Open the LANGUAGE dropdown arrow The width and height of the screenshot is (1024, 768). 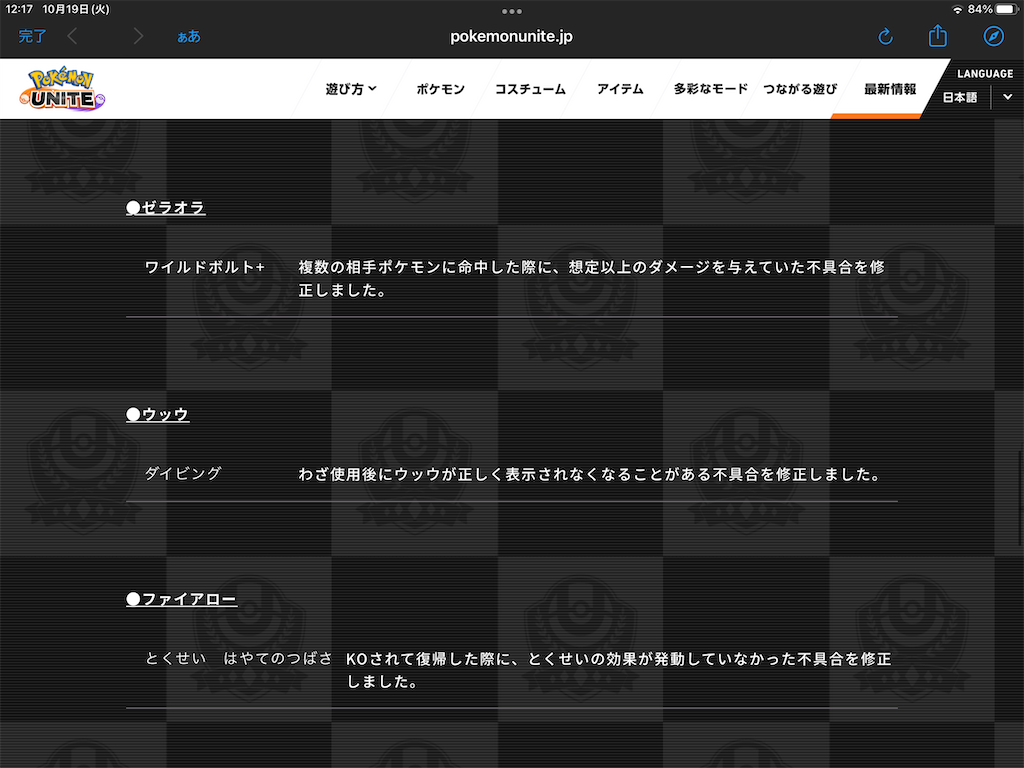(x=1008, y=97)
